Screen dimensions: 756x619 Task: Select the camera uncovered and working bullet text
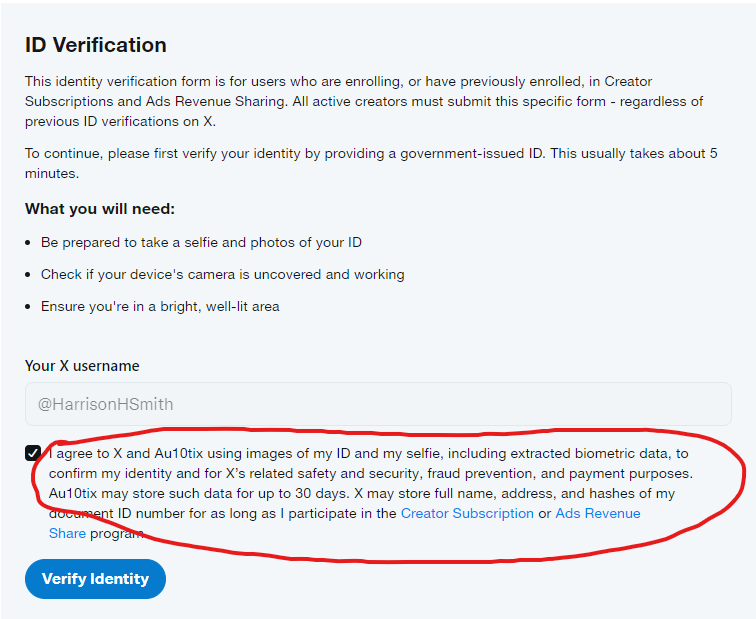(x=222, y=274)
